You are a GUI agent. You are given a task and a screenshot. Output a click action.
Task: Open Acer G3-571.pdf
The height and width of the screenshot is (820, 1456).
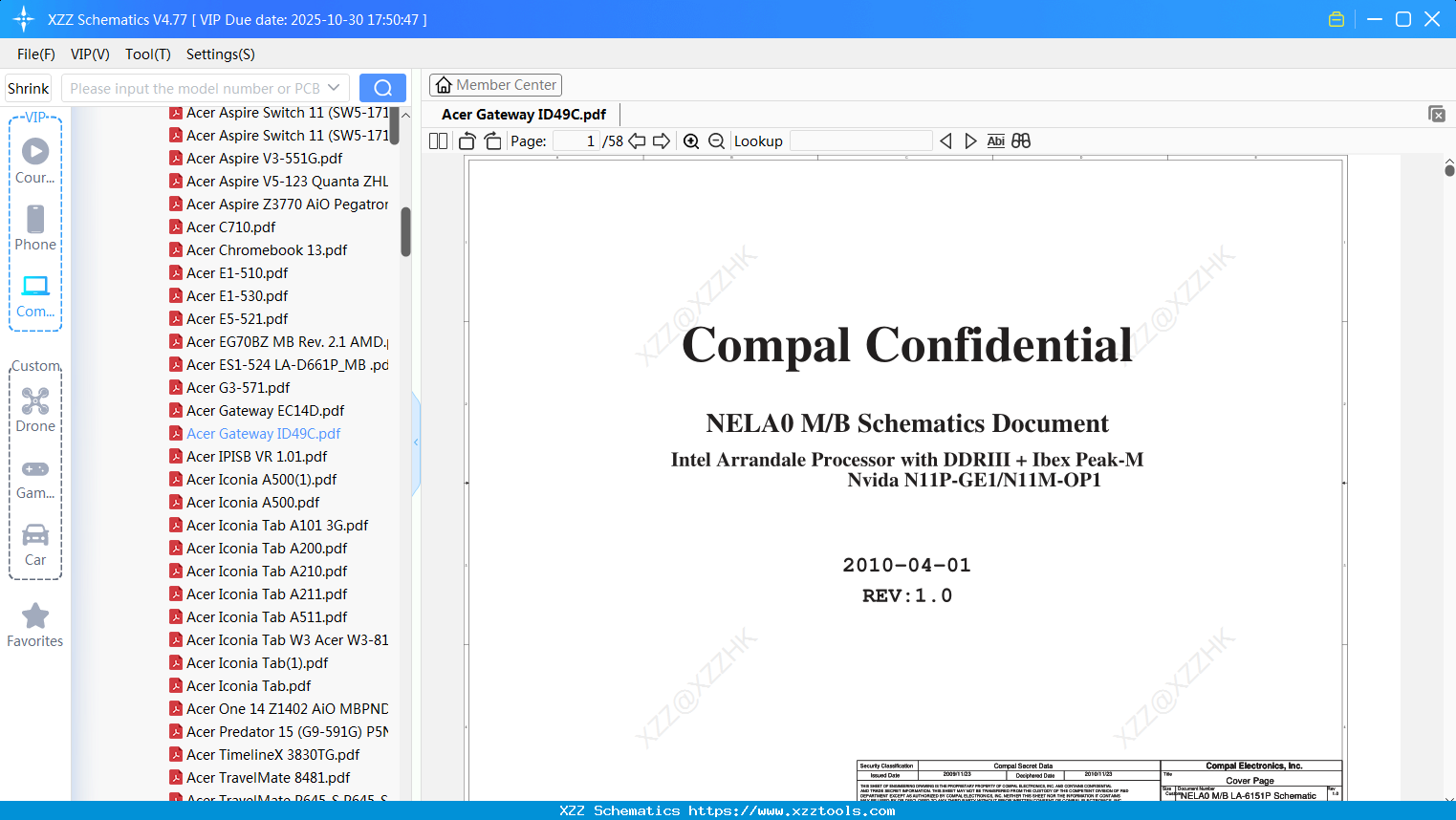pos(229,388)
